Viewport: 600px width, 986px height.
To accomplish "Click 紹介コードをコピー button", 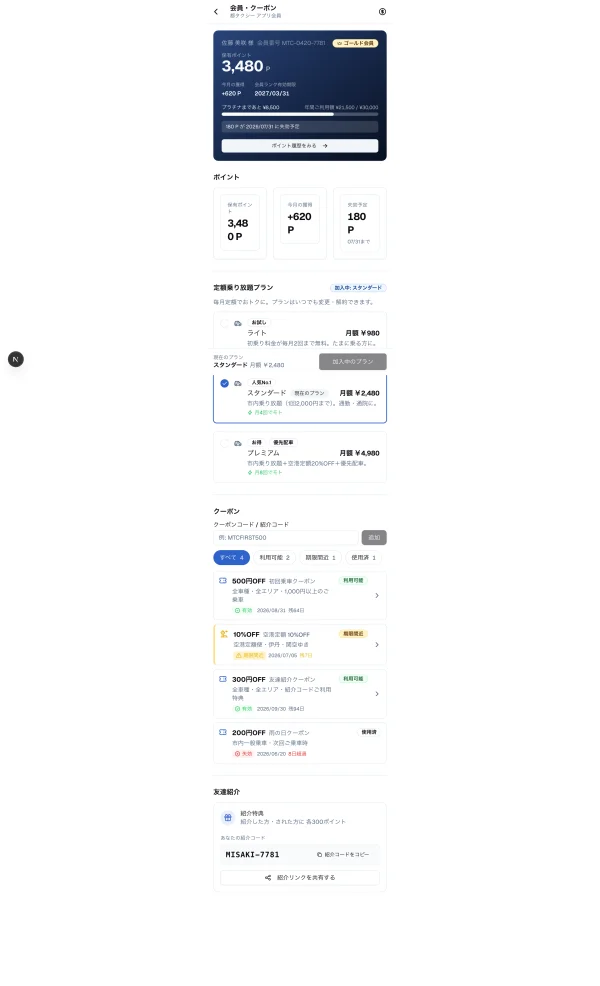I will click(x=343, y=855).
